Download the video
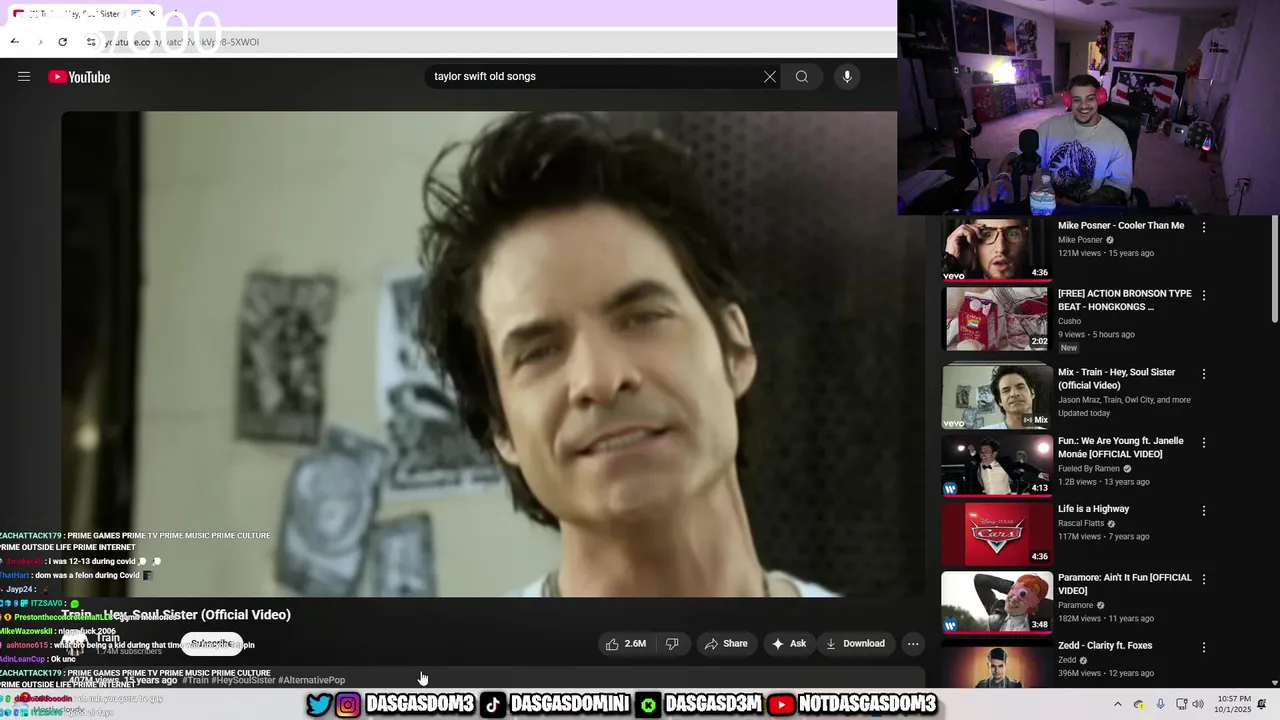This screenshot has height=720, width=1280. 855,644
